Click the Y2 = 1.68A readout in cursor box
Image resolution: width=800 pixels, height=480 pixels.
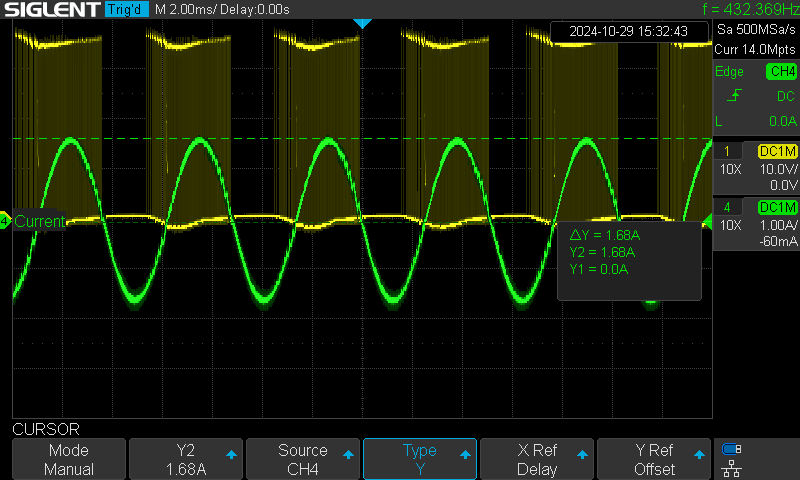(x=602, y=252)
